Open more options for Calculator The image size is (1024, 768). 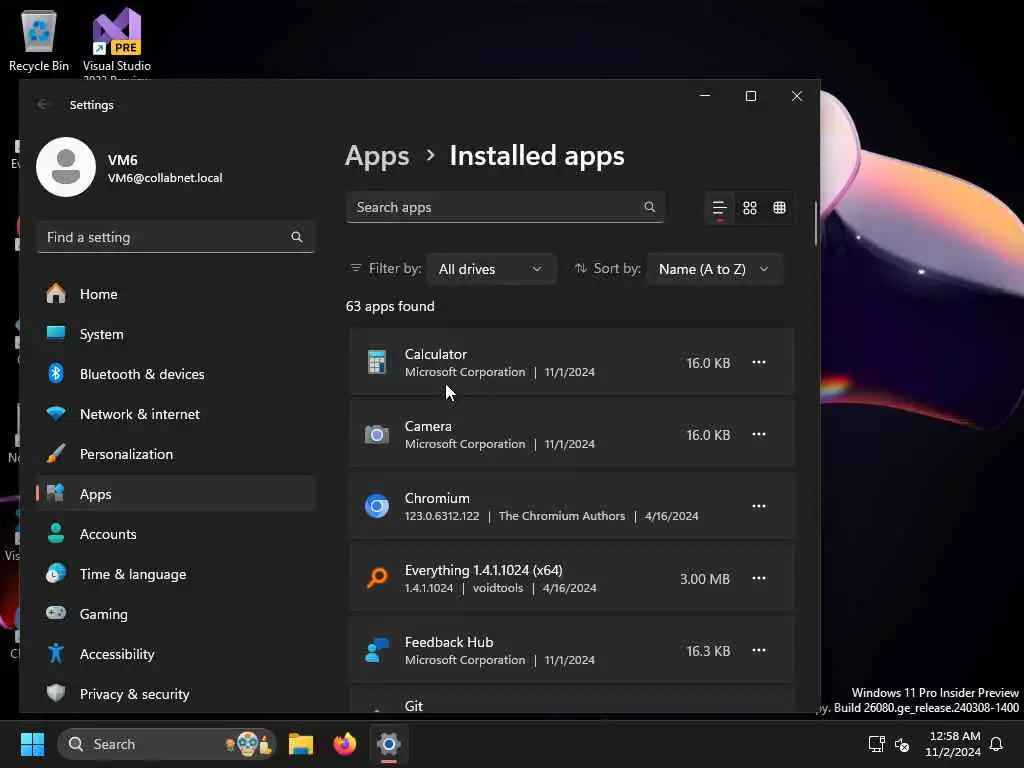coord(758,362)
